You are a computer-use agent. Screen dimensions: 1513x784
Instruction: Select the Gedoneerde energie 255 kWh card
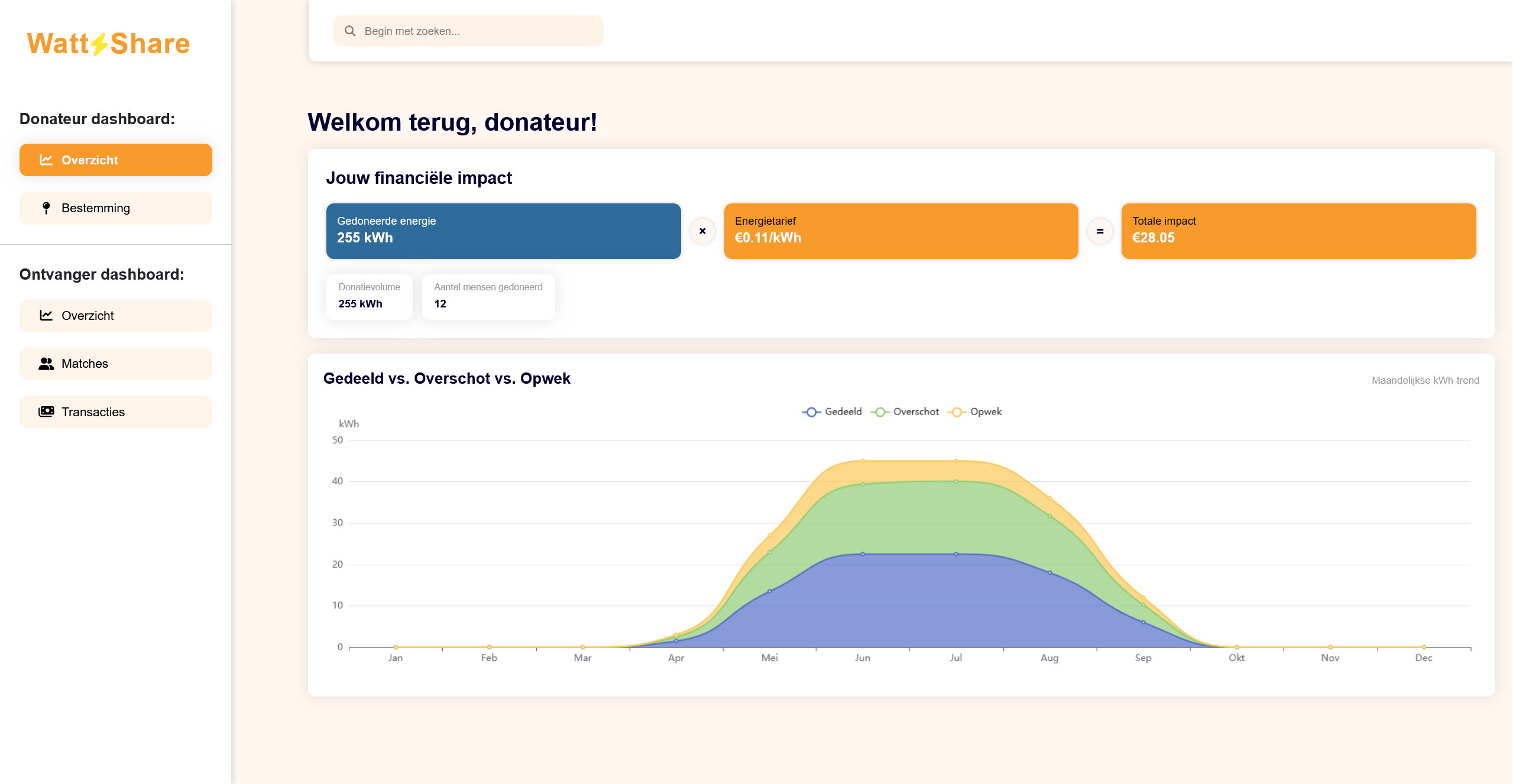(503, 231)
